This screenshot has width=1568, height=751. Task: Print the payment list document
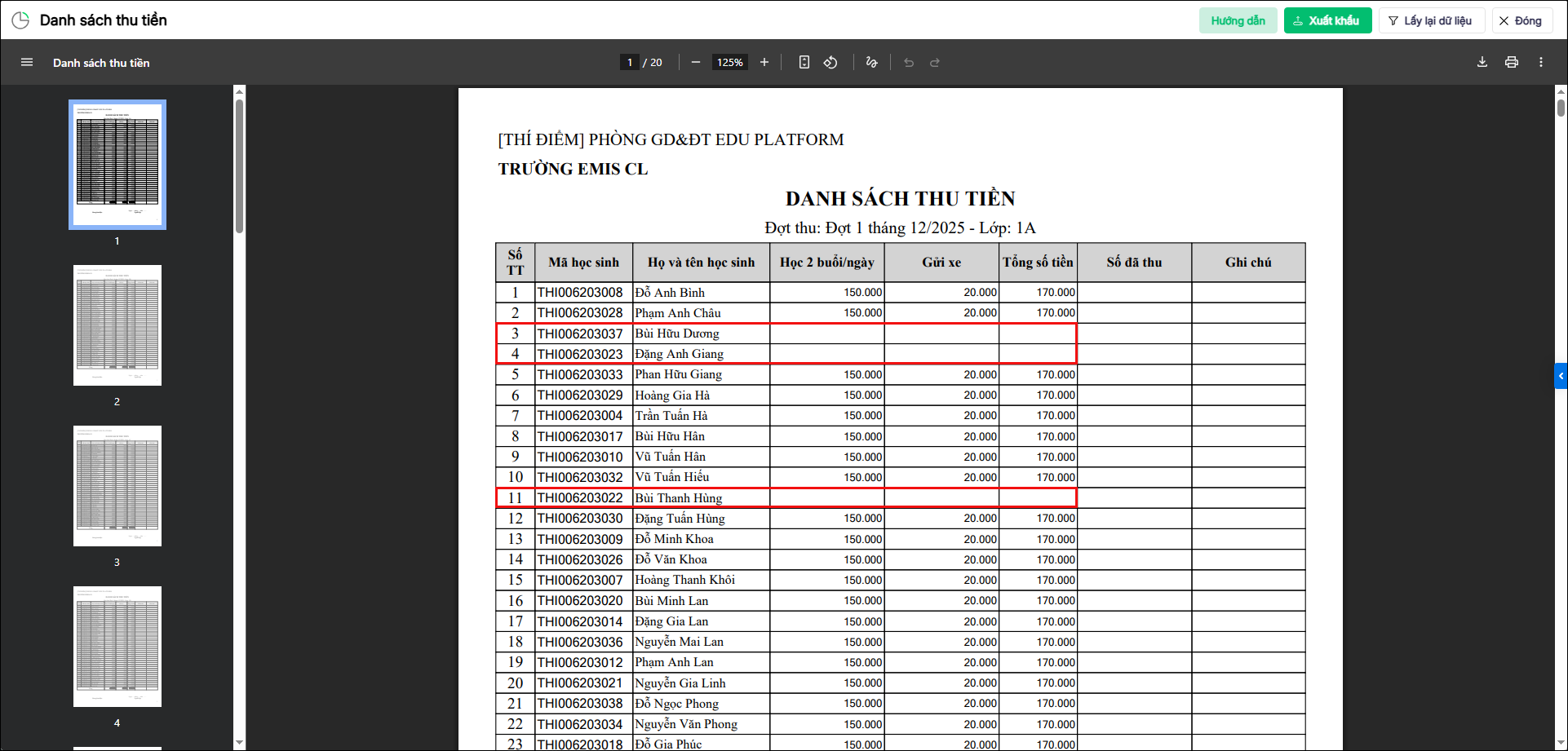pos(1512,63)
